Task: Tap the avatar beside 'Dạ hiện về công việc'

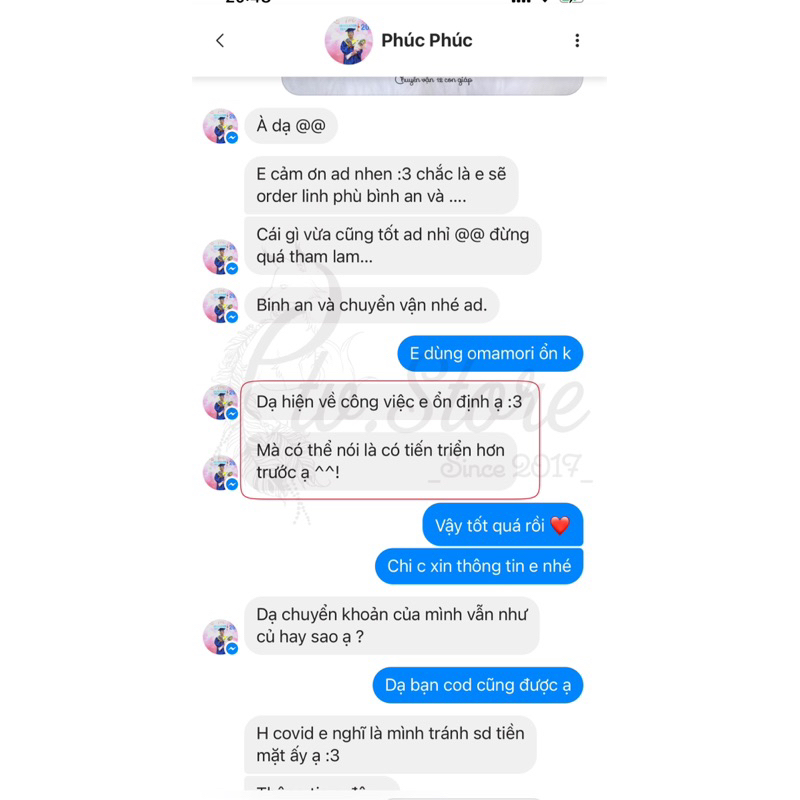Action: (220, 402)
